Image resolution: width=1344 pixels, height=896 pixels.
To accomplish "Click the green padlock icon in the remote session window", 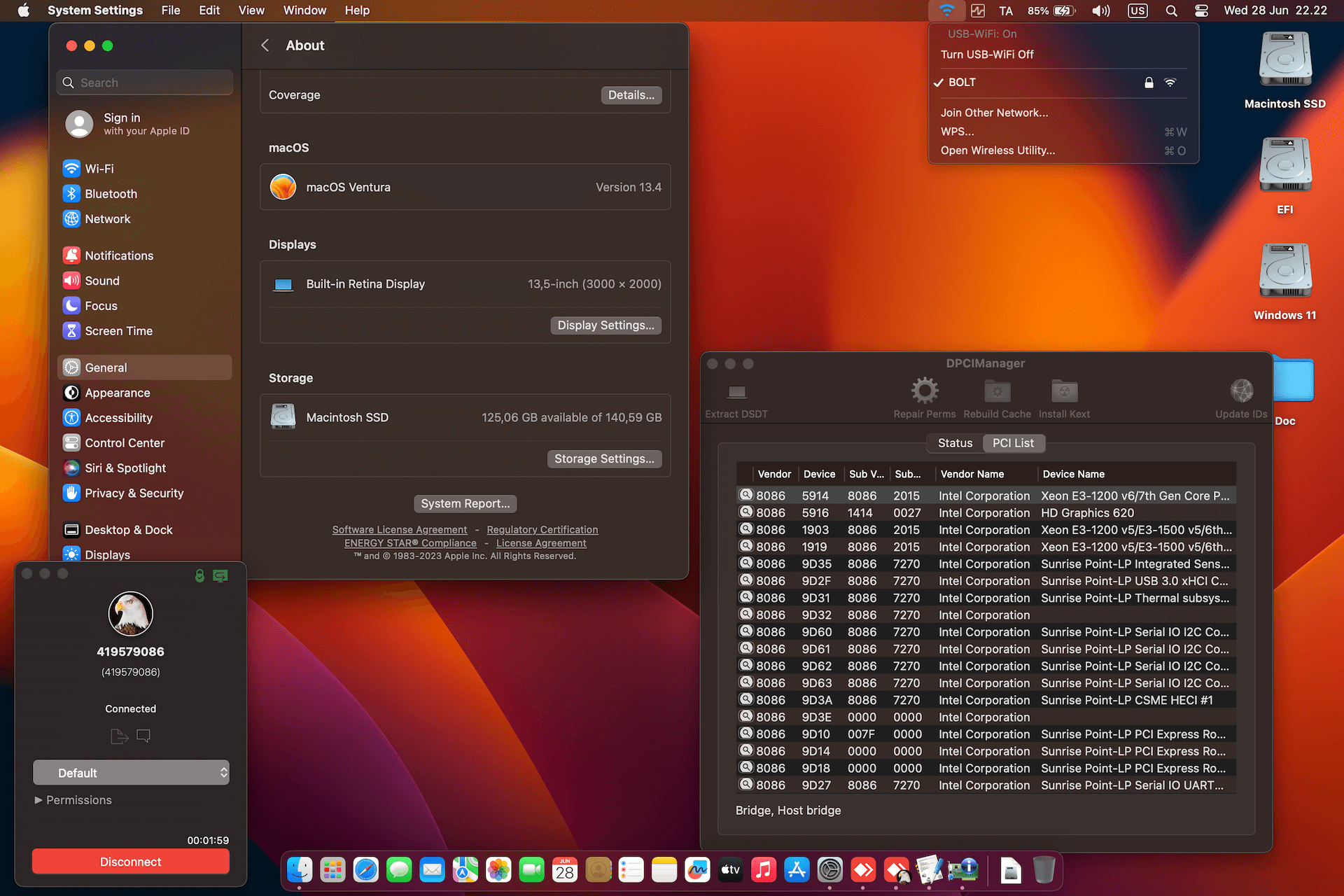I will pyautogui.click(x=199, y=575).
